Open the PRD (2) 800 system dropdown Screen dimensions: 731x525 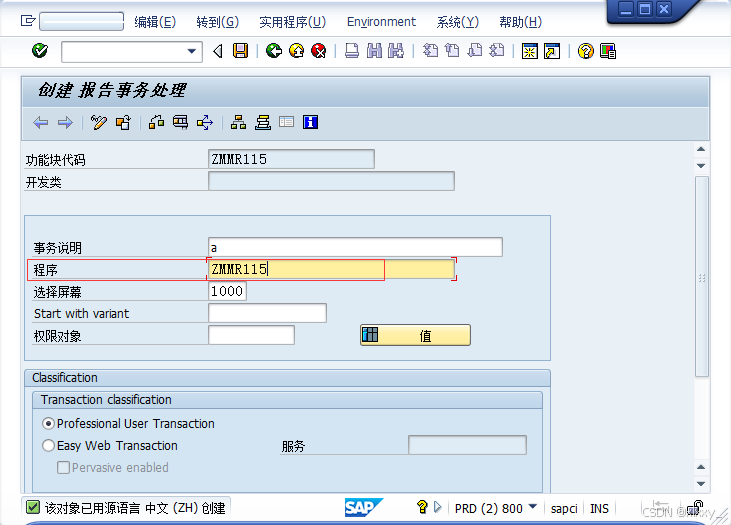[533, 506]
